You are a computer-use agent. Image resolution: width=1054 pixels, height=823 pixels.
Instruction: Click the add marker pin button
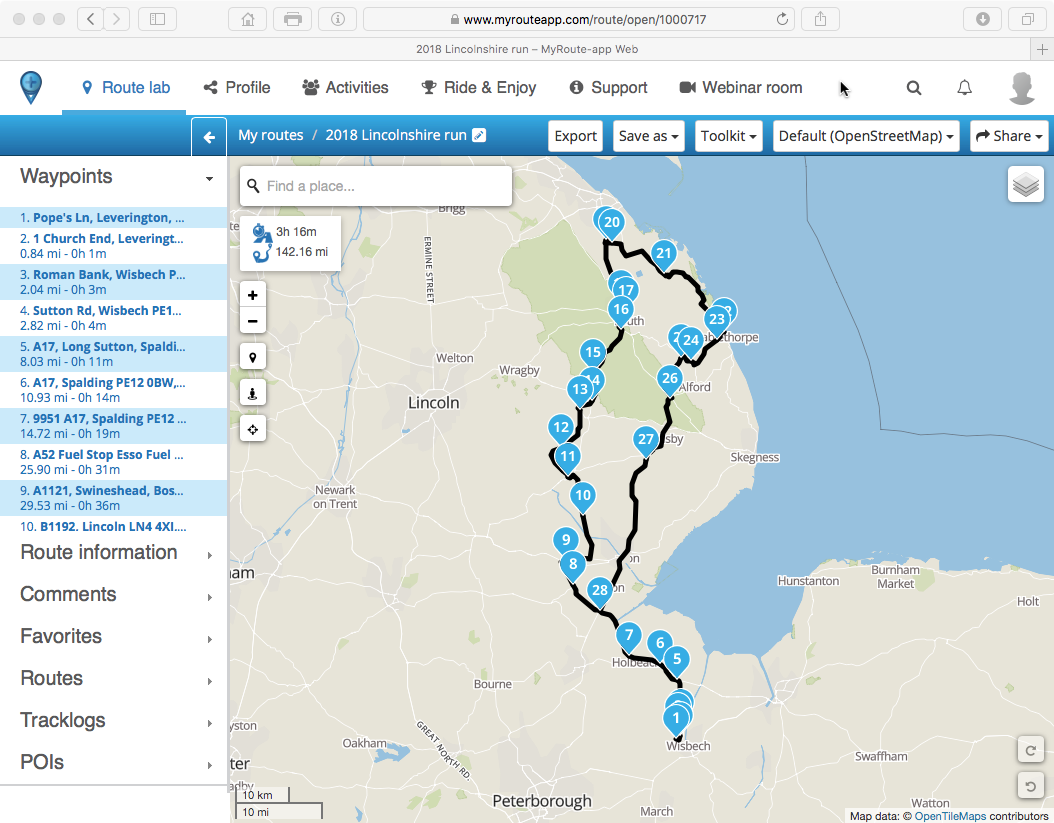pos(252,357)
